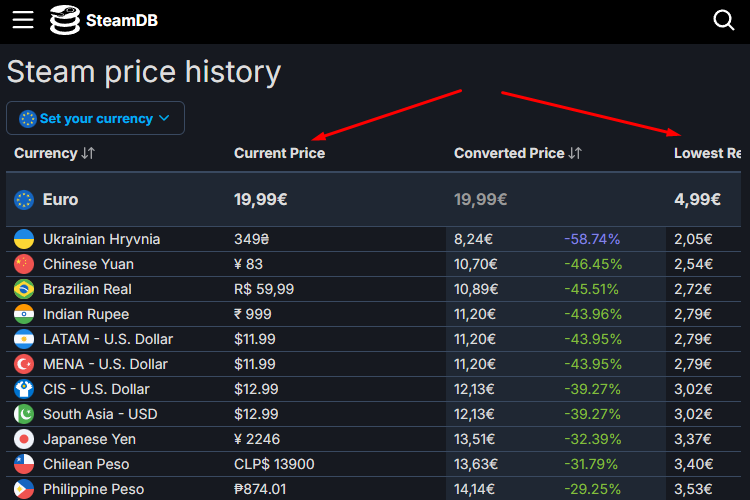
Task: Click the 4,99€ lowest recorded price
Action: click(x=697, y=200)
